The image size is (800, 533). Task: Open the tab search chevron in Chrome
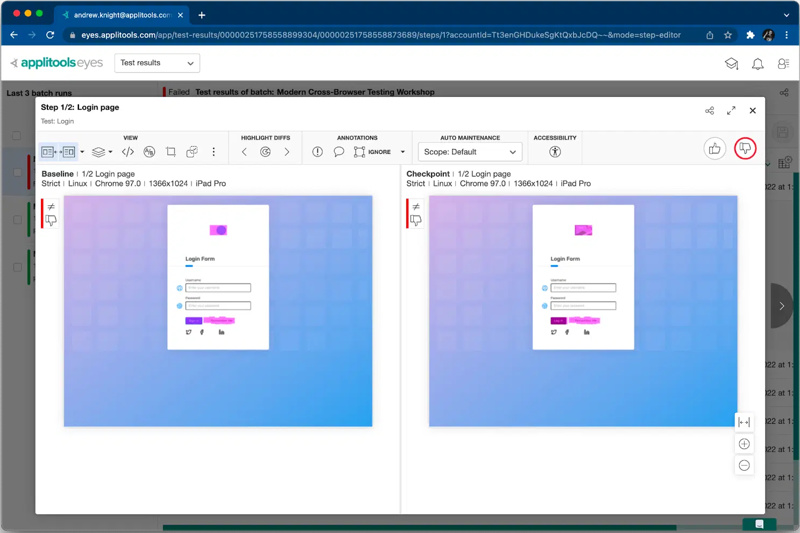point(786,15)
